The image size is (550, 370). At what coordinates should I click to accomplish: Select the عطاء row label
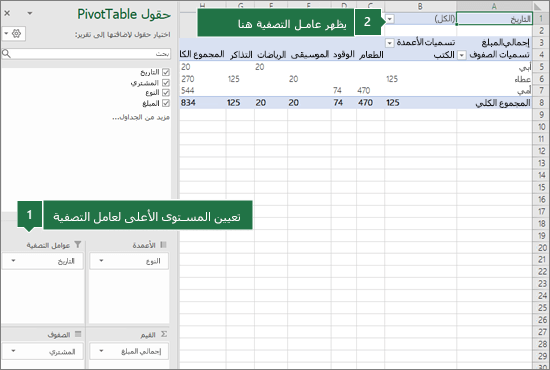pyautogui.click(x=494, y=79)
